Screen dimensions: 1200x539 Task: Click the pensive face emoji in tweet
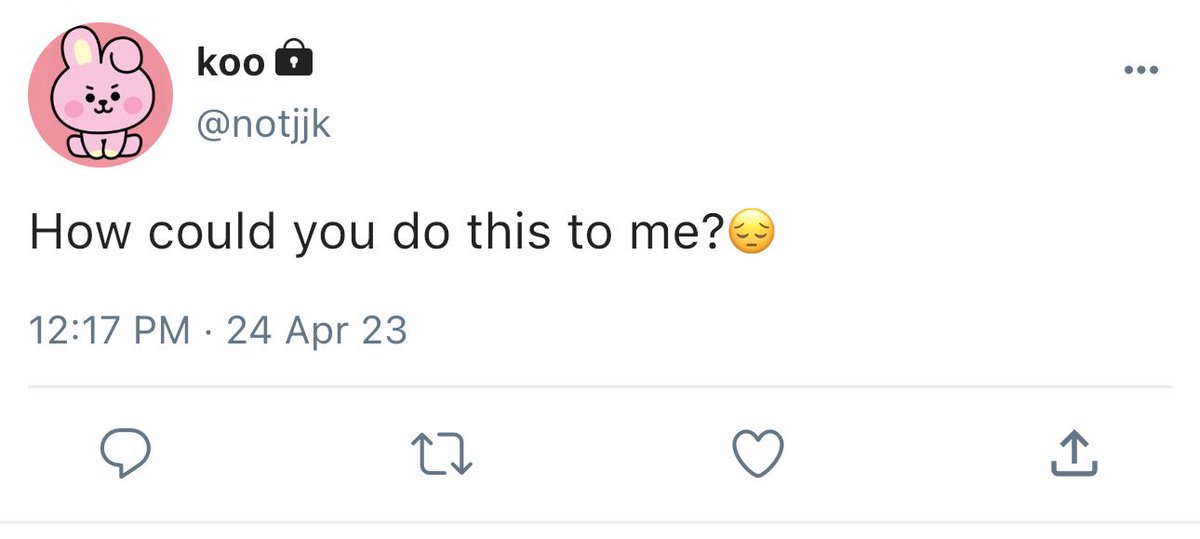coord(754,233)
